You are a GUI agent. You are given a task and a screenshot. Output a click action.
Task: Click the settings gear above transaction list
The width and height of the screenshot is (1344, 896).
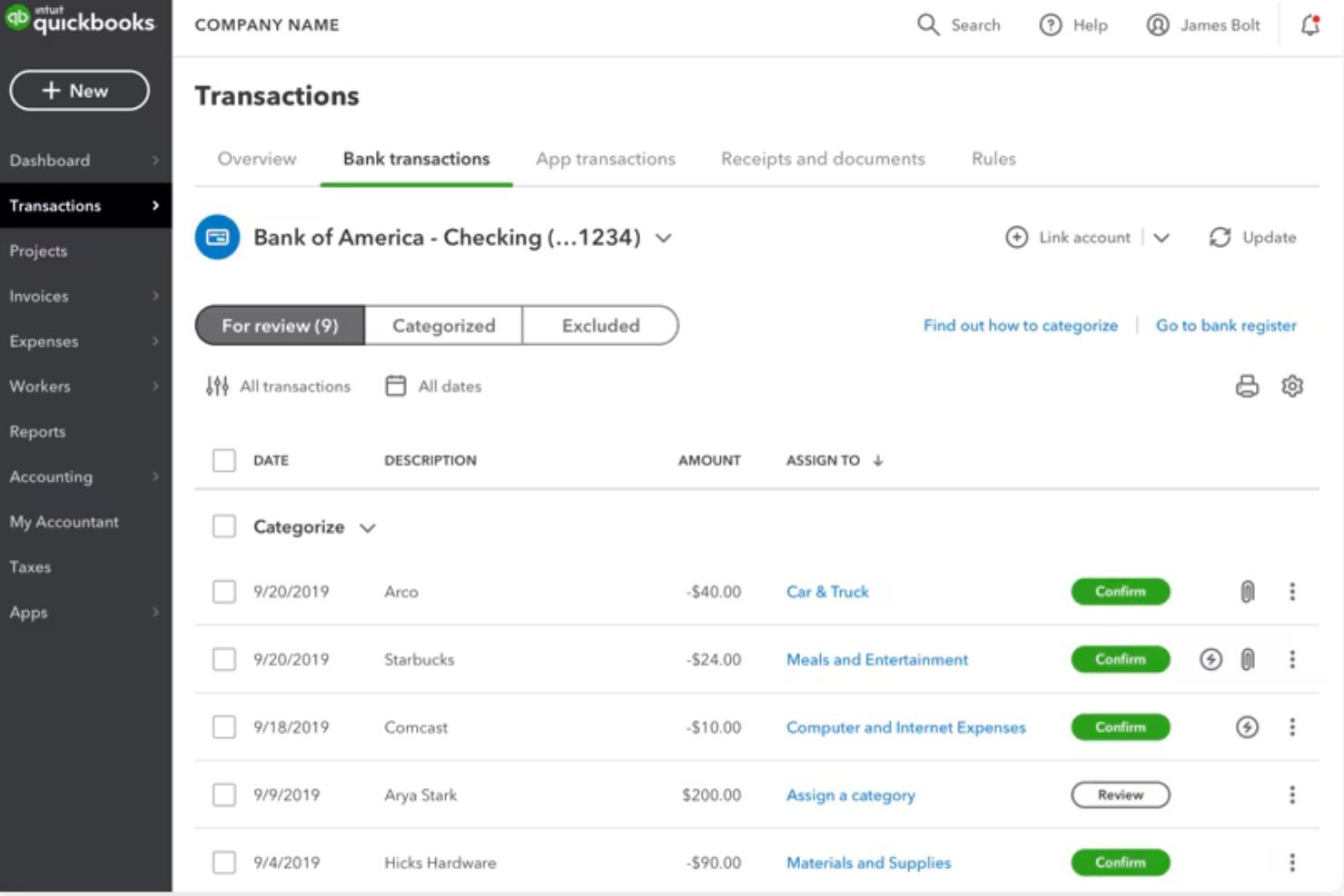(x=1292, y=386)
